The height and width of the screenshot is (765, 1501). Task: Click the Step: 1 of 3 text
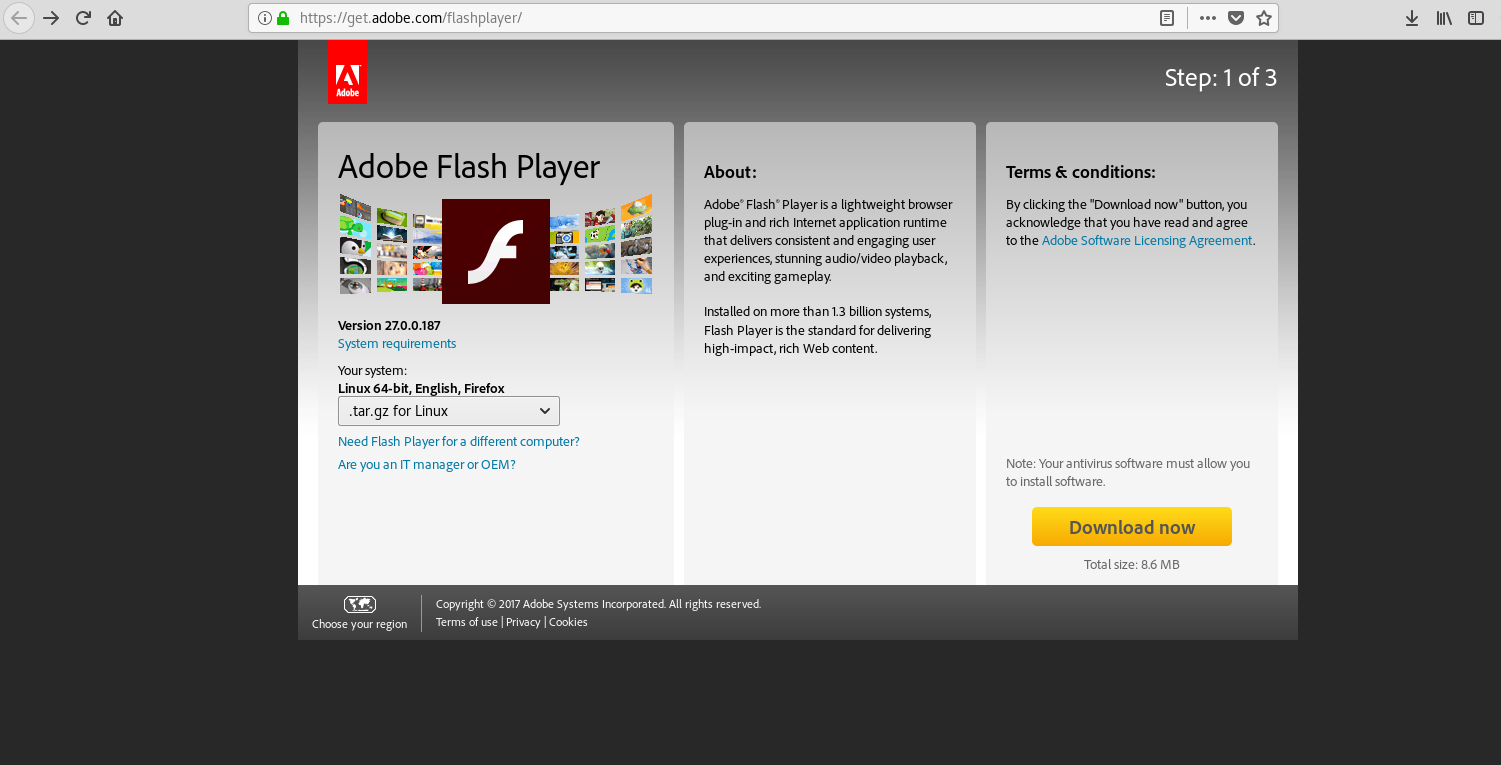click(1221, 78)
